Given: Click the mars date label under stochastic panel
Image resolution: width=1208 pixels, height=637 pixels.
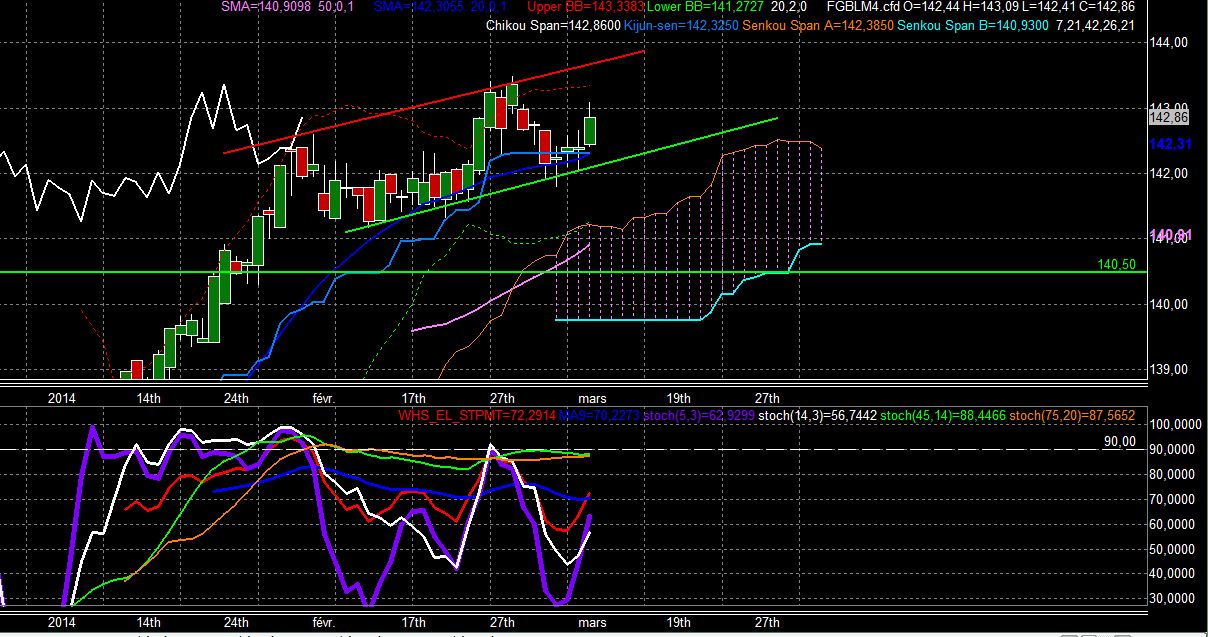Looking at the screenshot, I should (590, 621).
